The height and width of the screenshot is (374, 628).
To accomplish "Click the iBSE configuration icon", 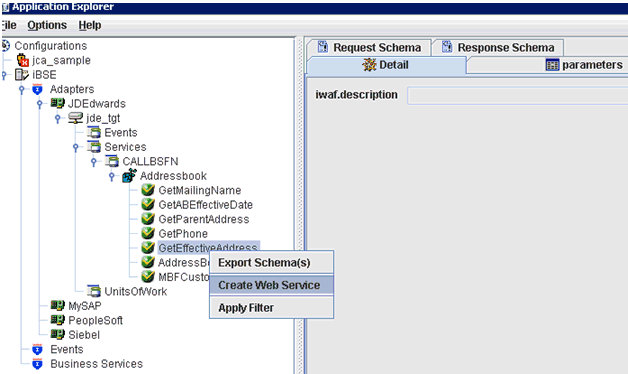I will click(x=22, y=75).
